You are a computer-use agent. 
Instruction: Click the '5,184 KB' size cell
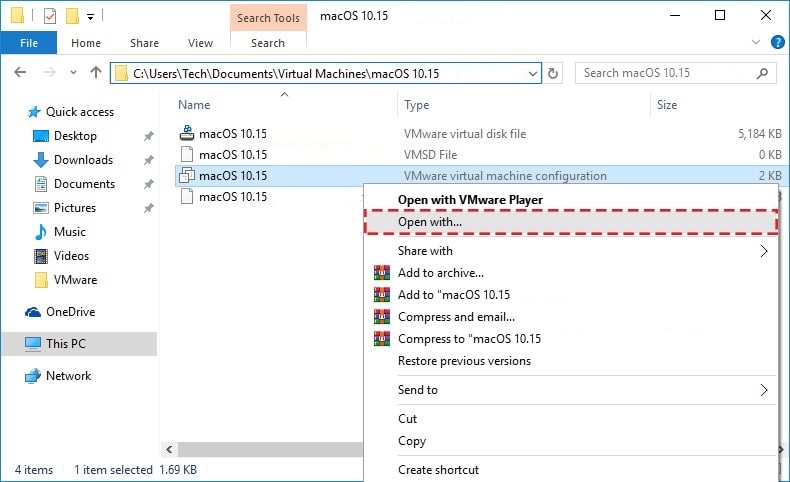(x=760, y=134)
